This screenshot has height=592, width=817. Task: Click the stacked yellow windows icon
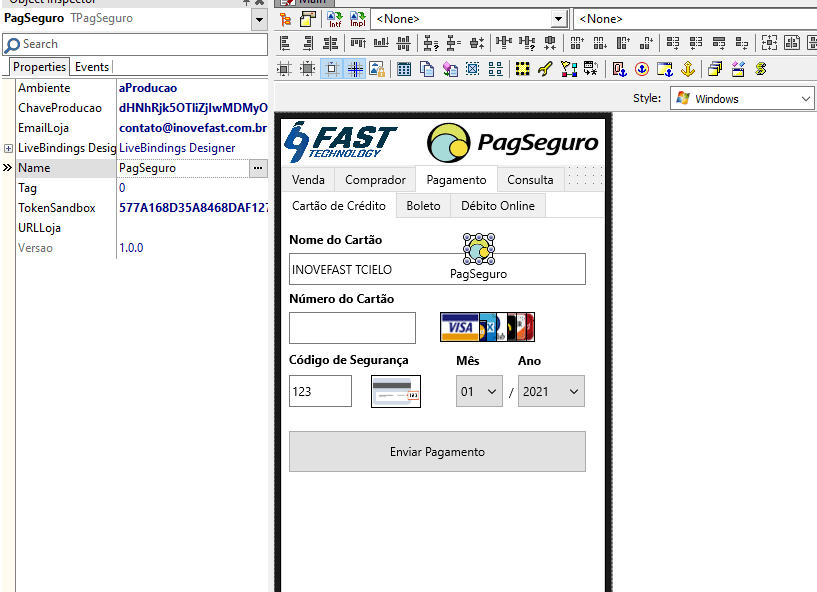[715, 69]
